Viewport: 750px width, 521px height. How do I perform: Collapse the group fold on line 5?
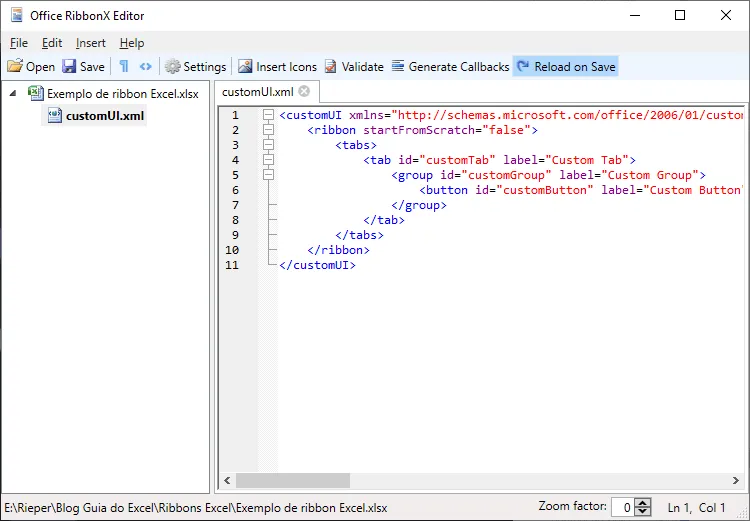[x=268, y=175]
